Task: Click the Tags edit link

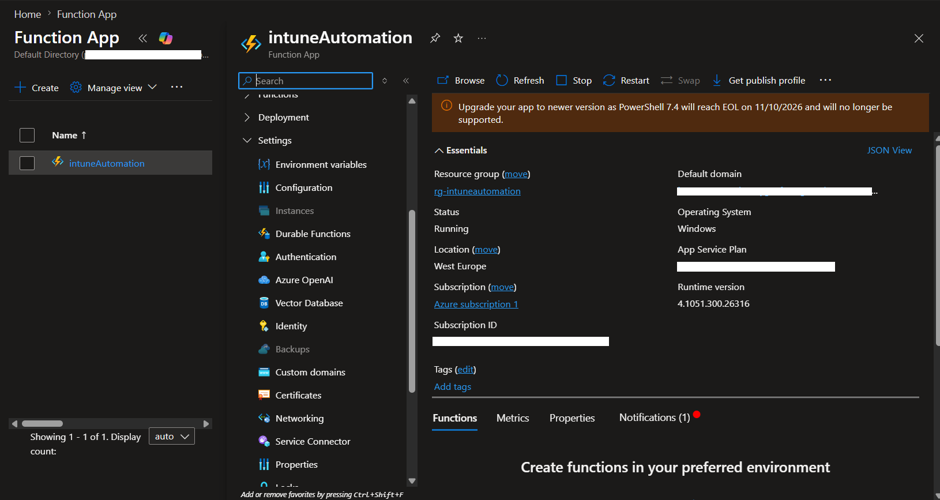Action: point(466,369)
